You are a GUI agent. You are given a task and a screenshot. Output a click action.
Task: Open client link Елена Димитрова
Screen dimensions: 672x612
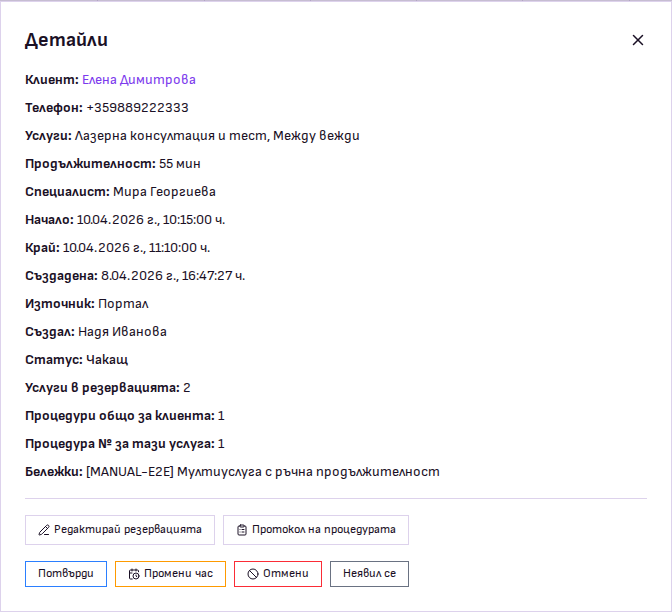pos(139,80)
